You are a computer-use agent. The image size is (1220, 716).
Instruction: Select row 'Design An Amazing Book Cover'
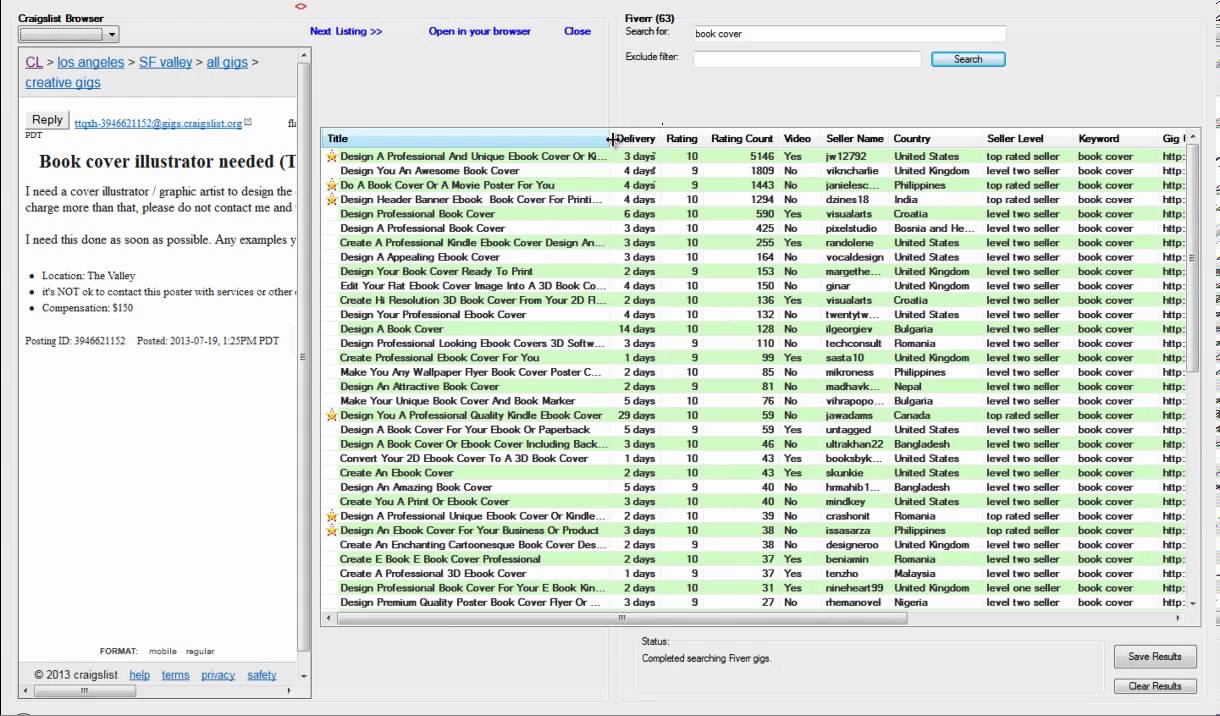(x=754, y=487)
